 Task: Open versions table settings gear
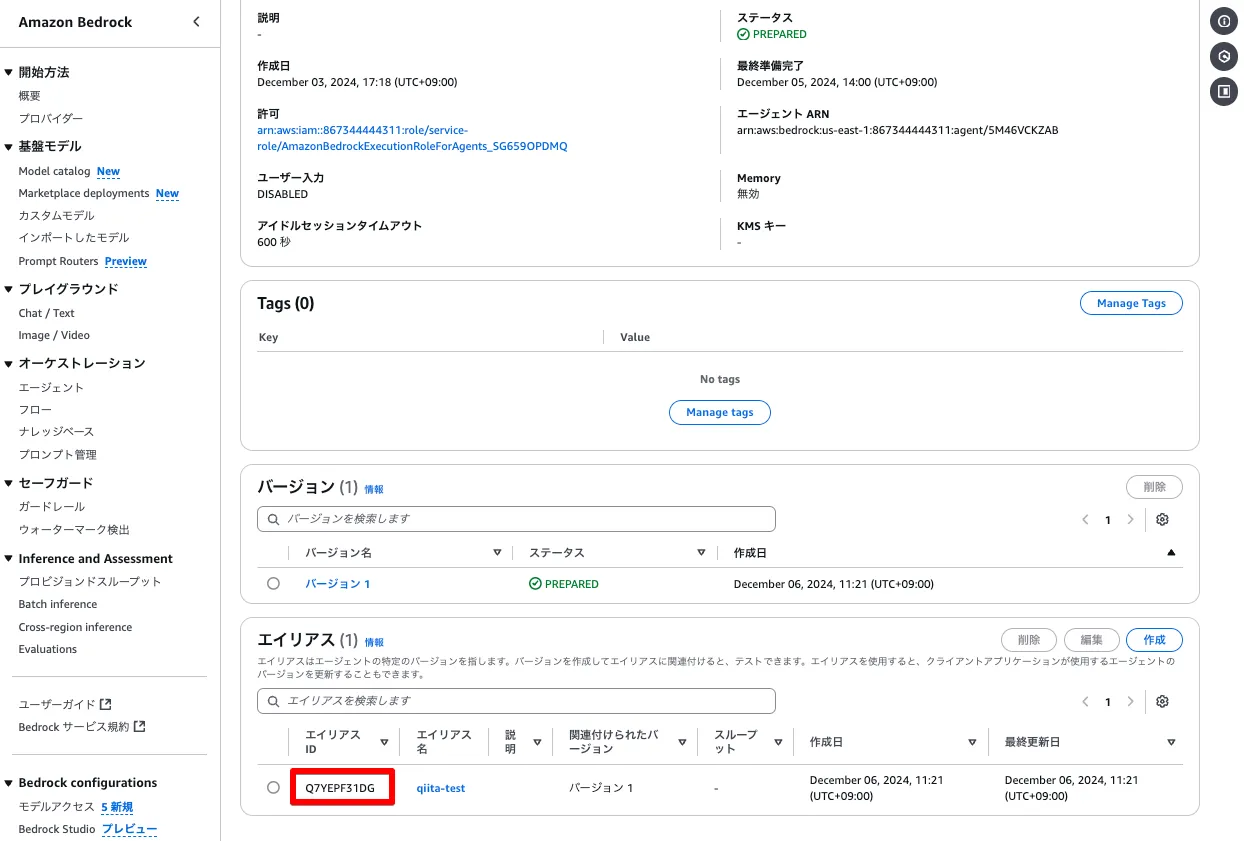pos(1162,520)
